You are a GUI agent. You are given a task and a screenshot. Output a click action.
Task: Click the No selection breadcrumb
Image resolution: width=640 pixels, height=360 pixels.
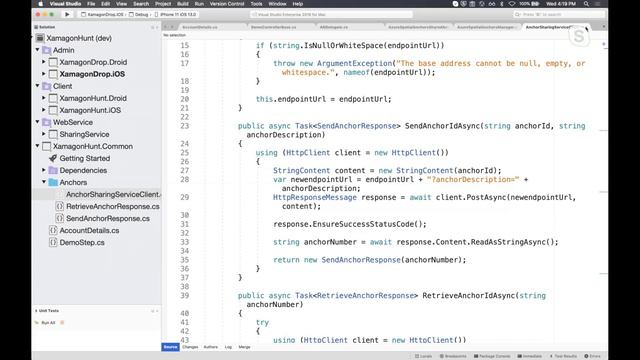pyautogui.click(x=174, y=35)
